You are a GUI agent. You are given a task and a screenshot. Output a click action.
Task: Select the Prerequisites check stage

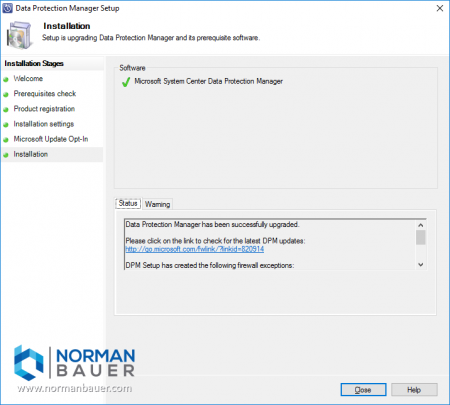pos(45,94)
